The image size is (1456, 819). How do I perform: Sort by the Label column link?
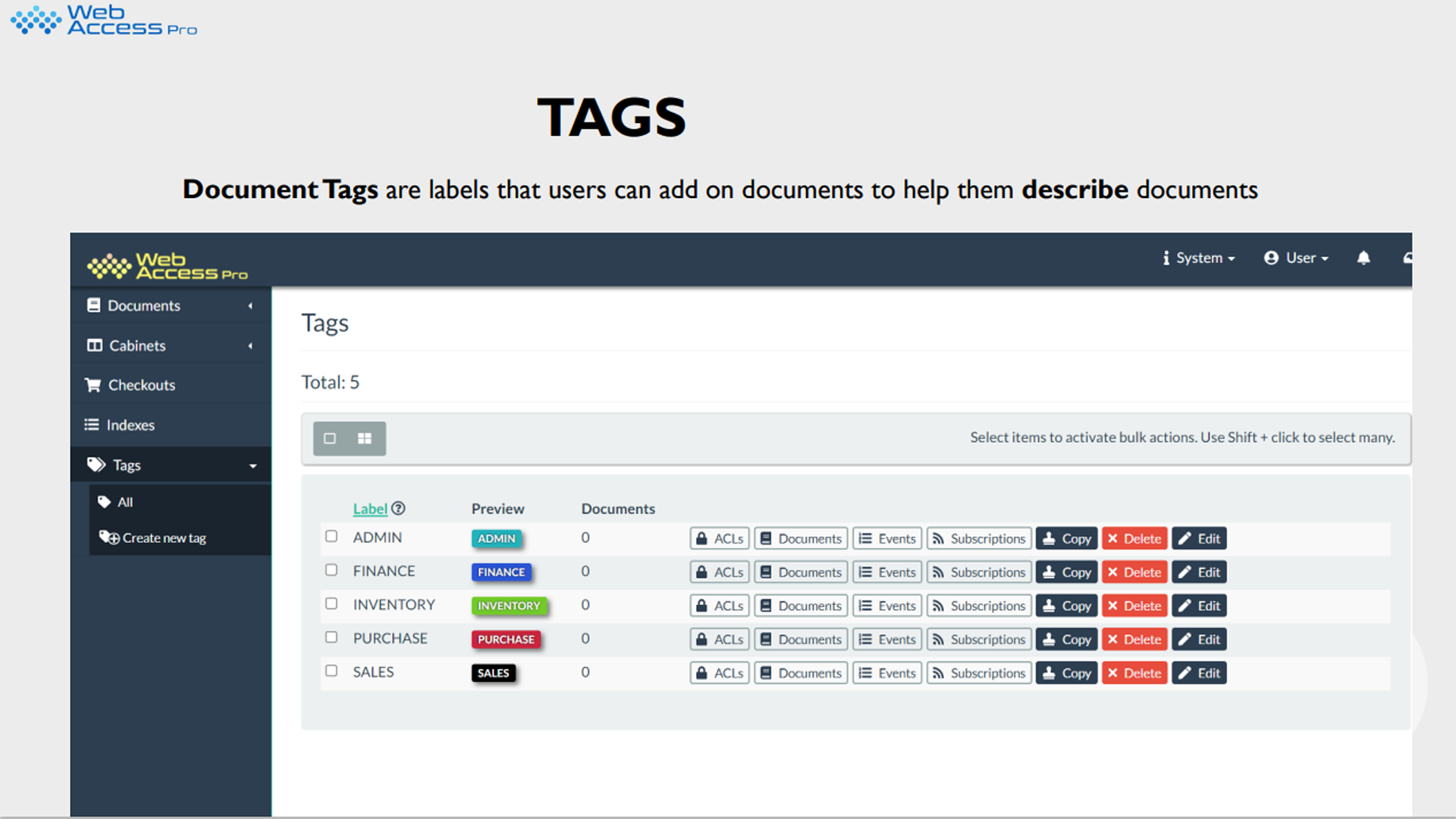(x=370, y=509)
